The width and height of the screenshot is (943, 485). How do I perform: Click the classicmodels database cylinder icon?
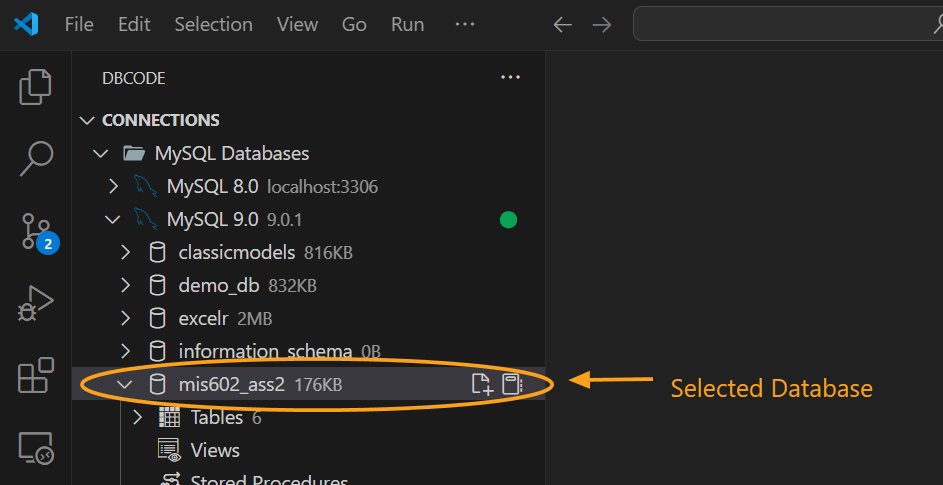pos(157,253)
